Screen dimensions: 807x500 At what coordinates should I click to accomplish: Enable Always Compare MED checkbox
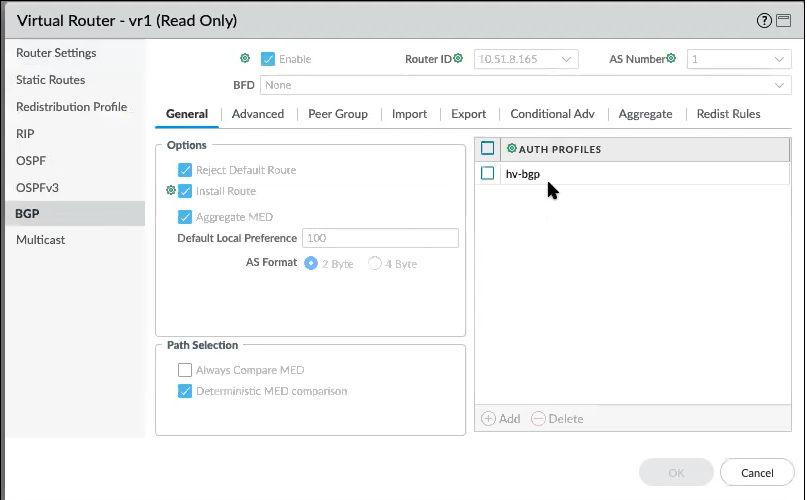pos(185,370)
